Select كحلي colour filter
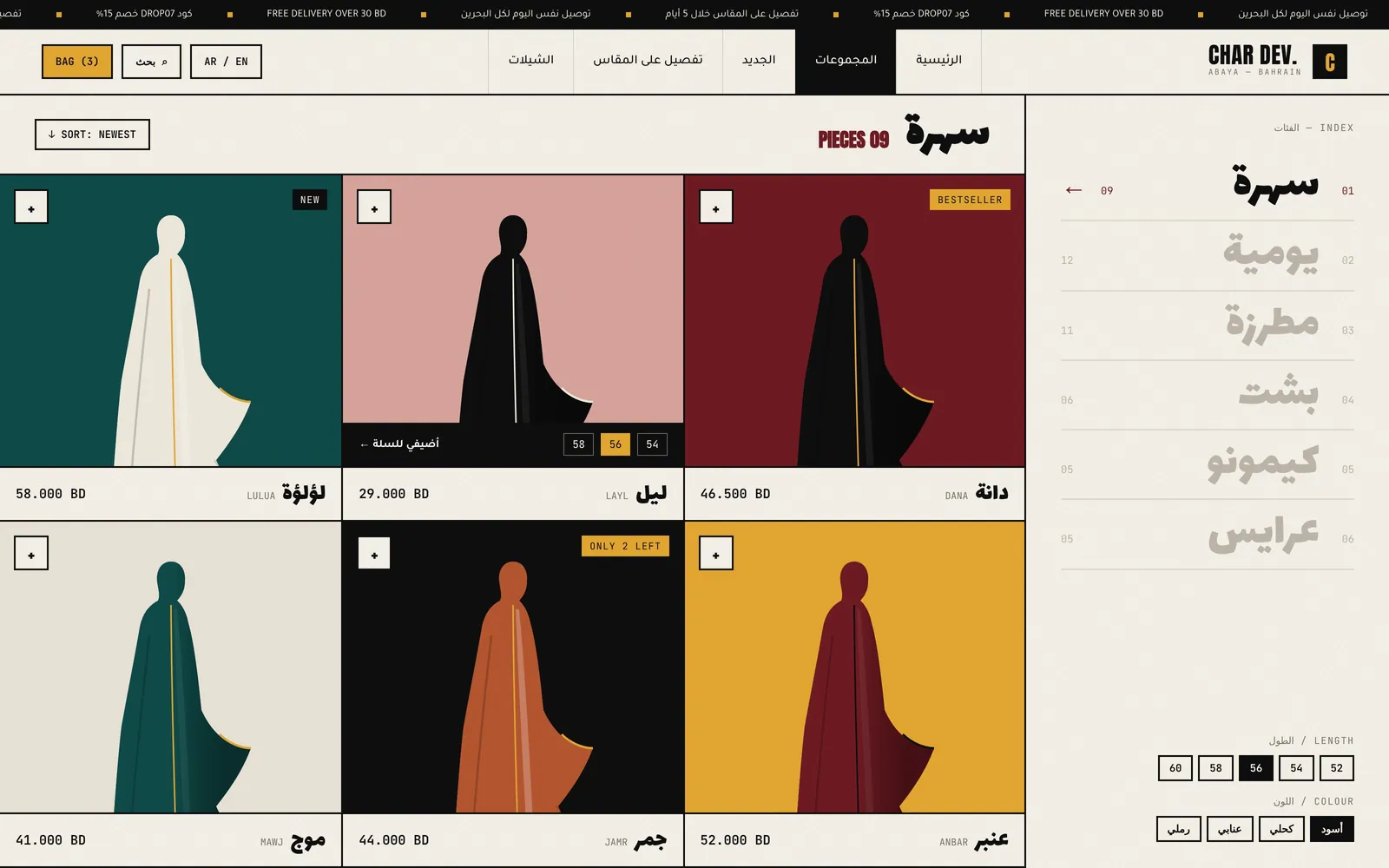This screenshot has height=868, width=1389. click(1281, 829)
